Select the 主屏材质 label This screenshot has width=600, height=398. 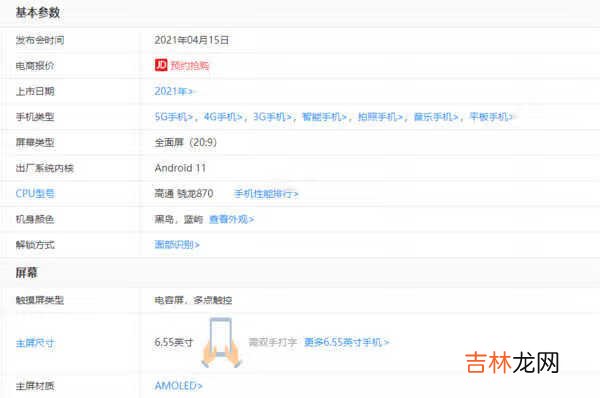coord(35,386)
